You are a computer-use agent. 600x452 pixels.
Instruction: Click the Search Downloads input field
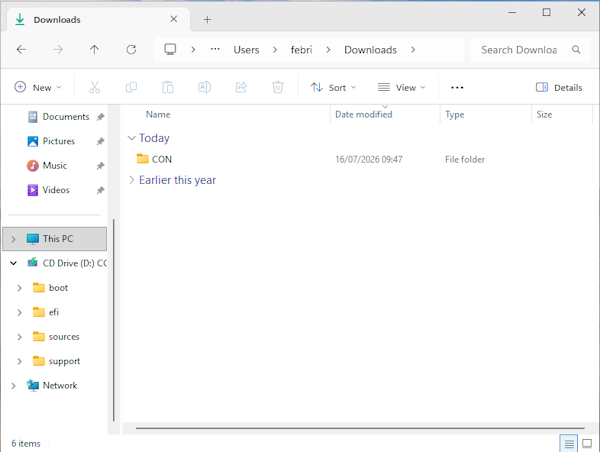tap(530, 50)
